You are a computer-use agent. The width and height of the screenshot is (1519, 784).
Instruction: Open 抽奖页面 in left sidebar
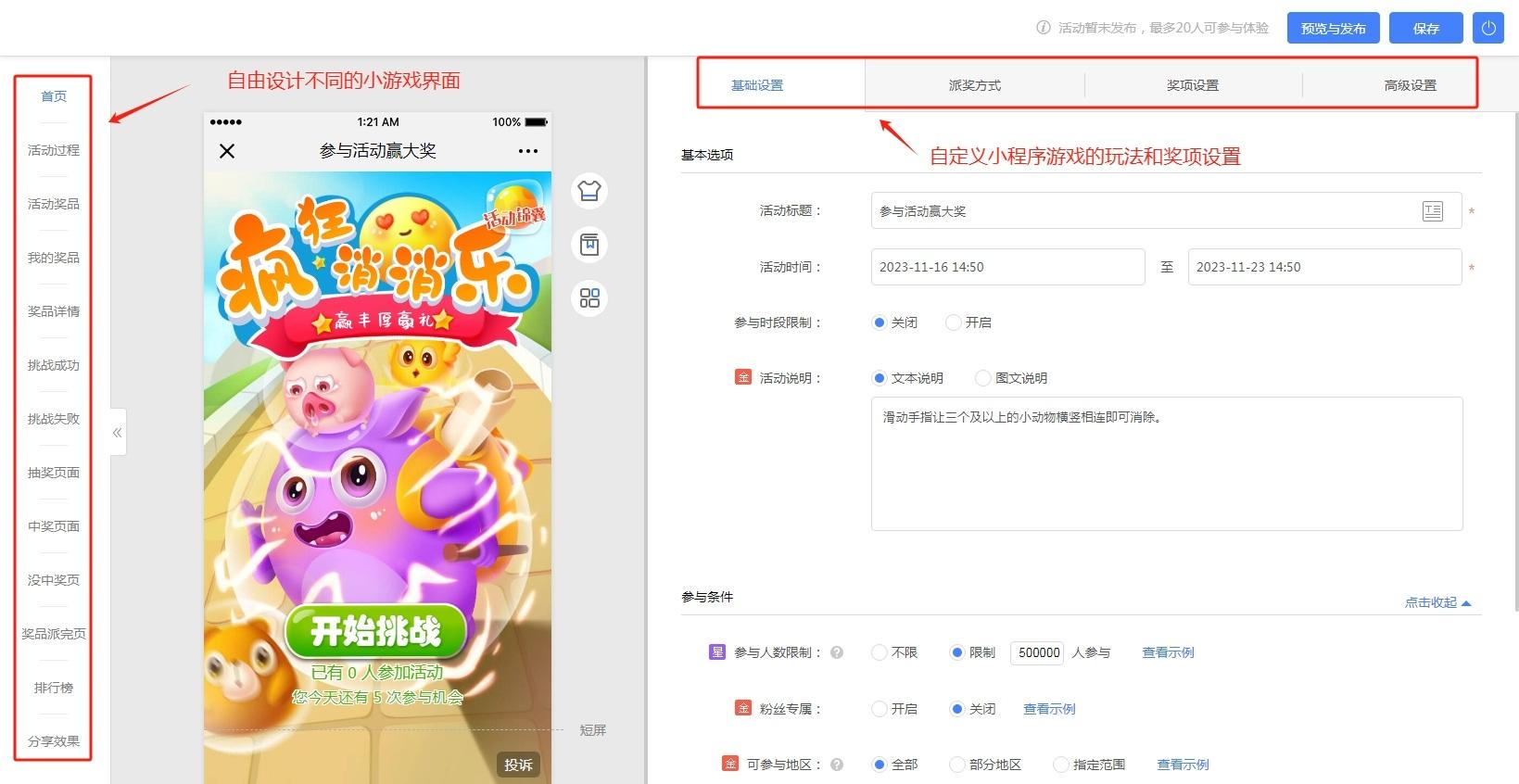[x=54, y=473]
